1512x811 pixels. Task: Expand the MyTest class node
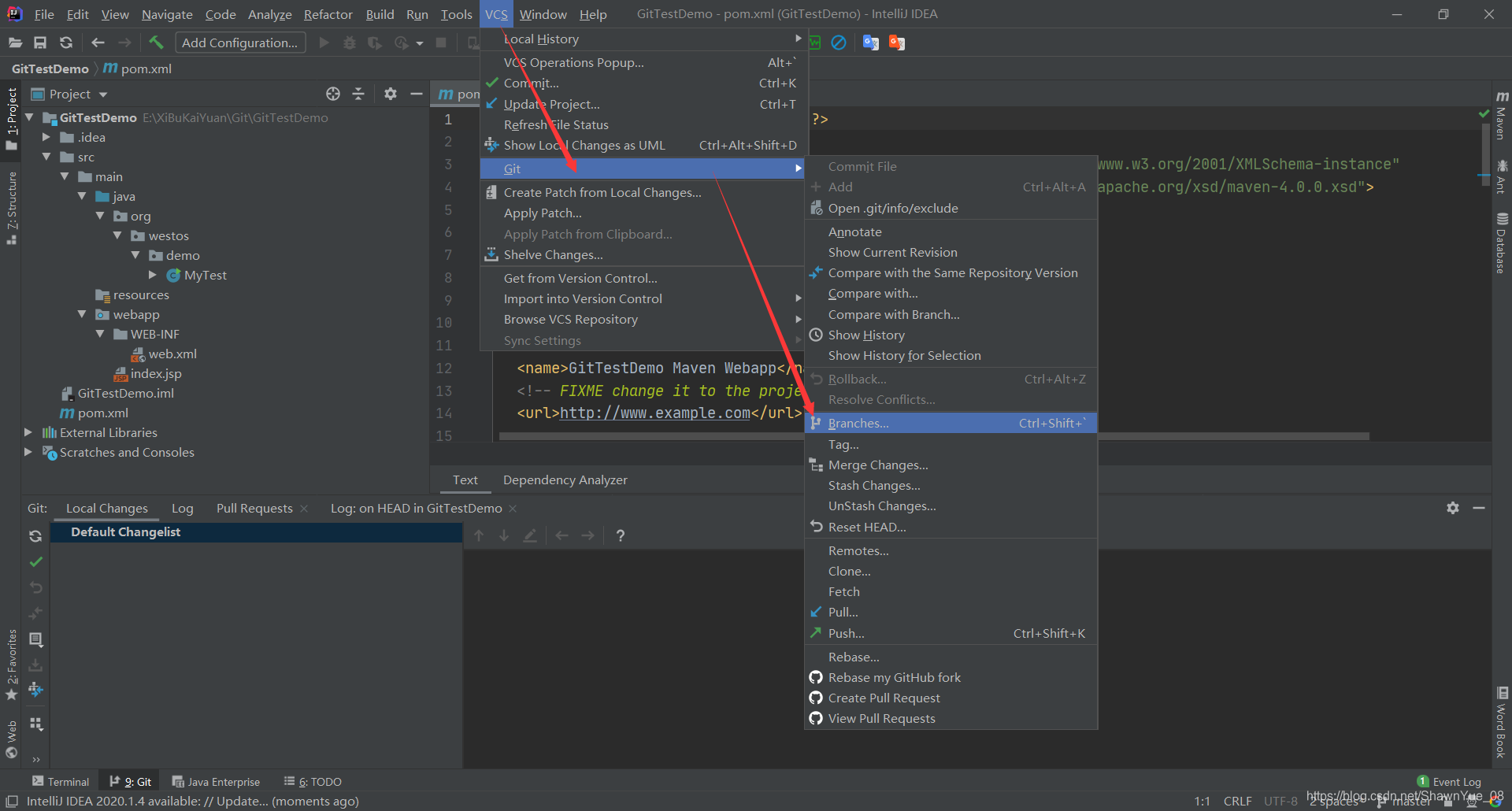(x=153, y=275)
